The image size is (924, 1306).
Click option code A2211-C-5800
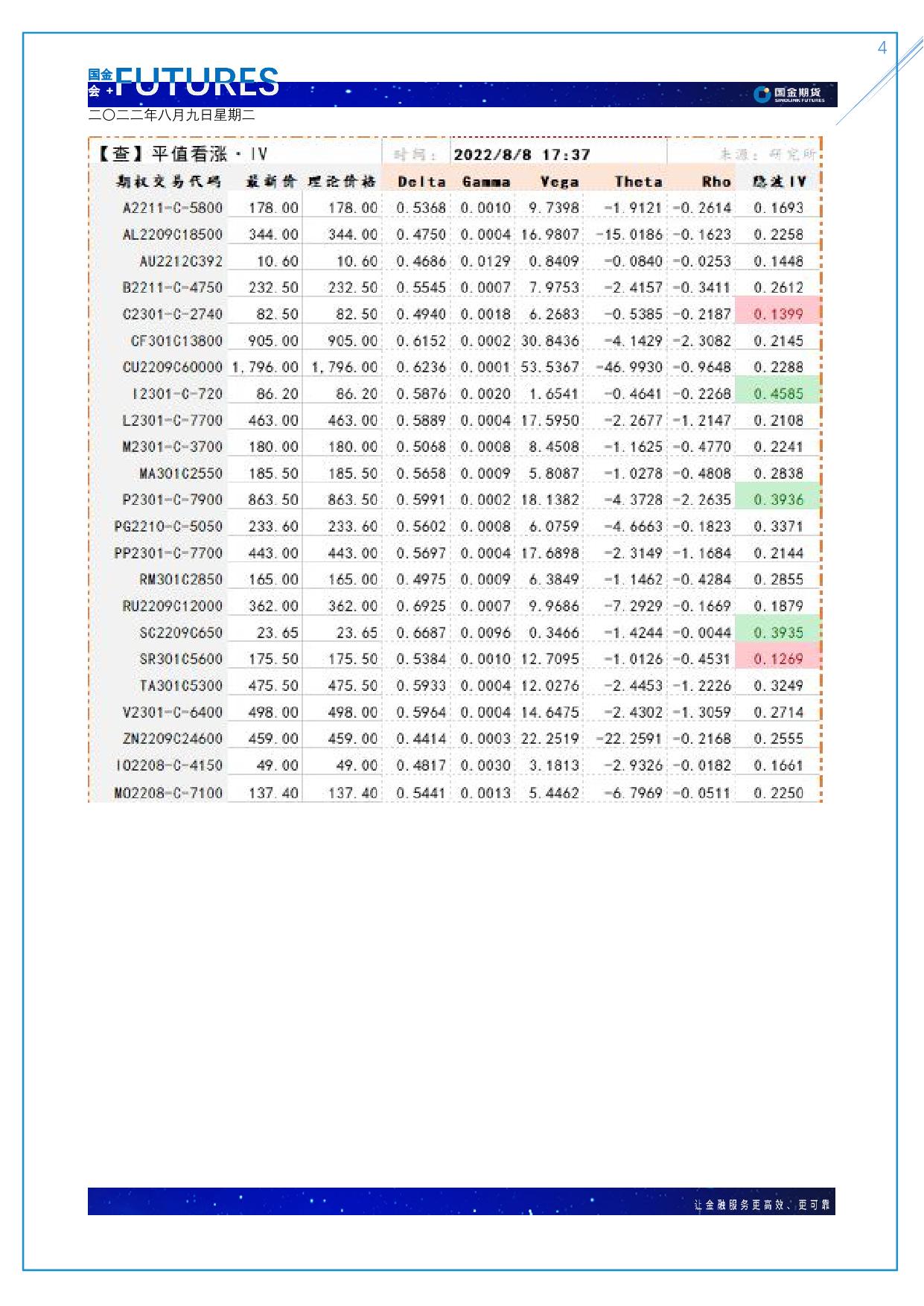pos(173,208)
